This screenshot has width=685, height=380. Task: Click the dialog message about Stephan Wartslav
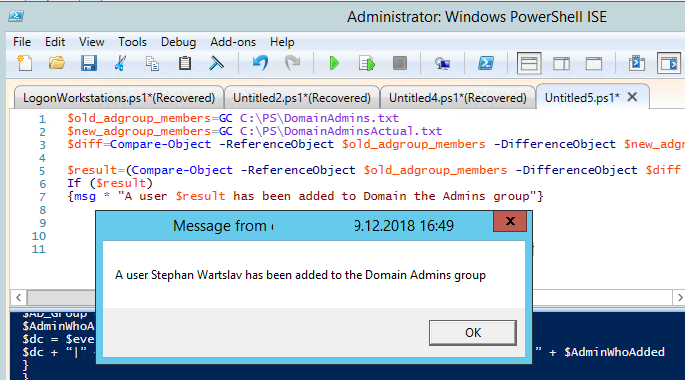300,275
